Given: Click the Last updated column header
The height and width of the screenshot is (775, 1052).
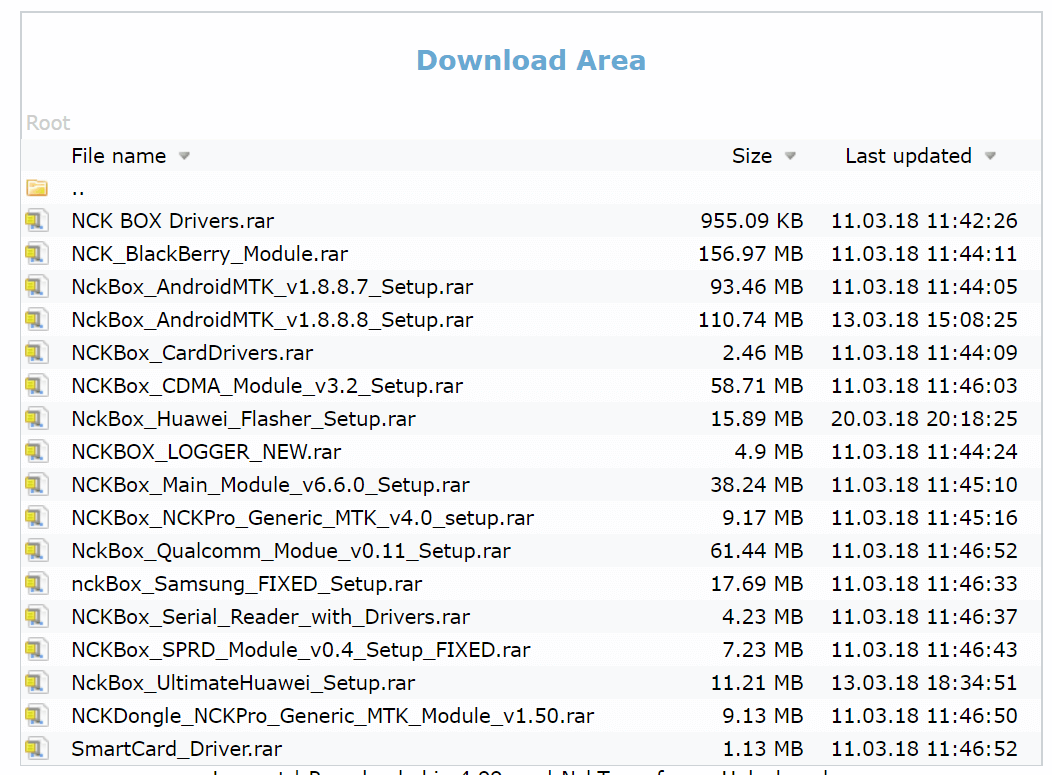Looking at the screenshot, I should [908, 156].
